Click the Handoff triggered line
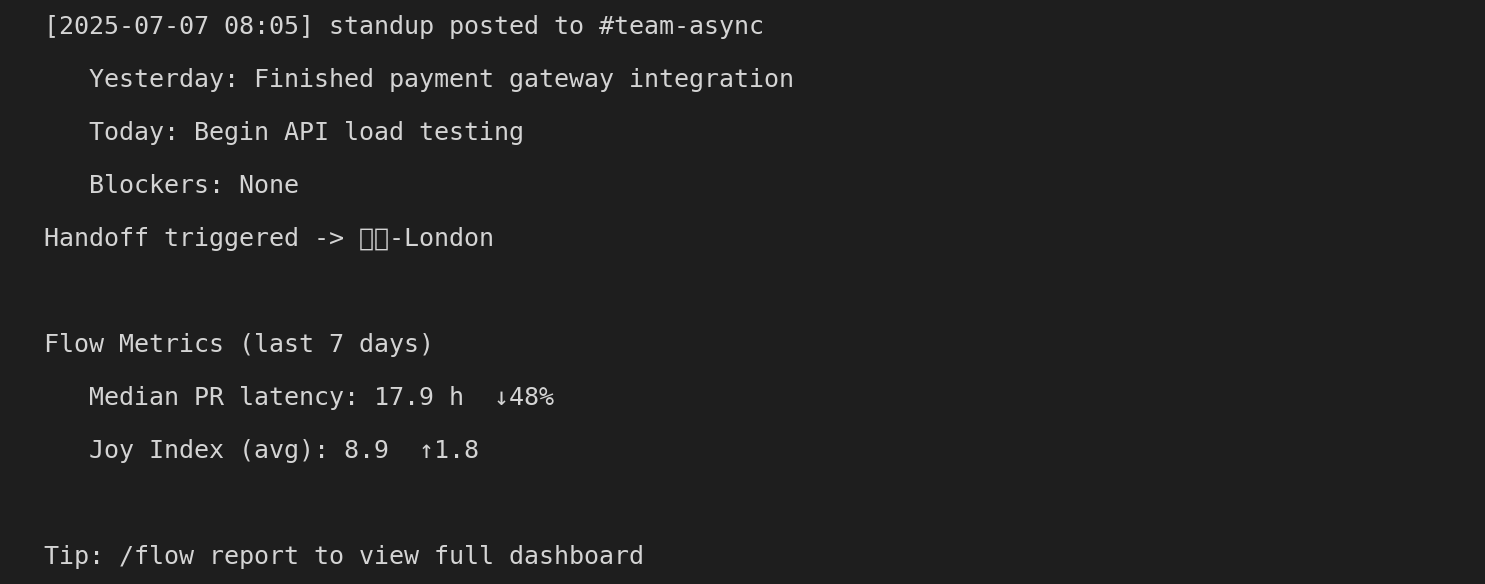Screen dimensions: 1485x584 click(x=269, y=239)
